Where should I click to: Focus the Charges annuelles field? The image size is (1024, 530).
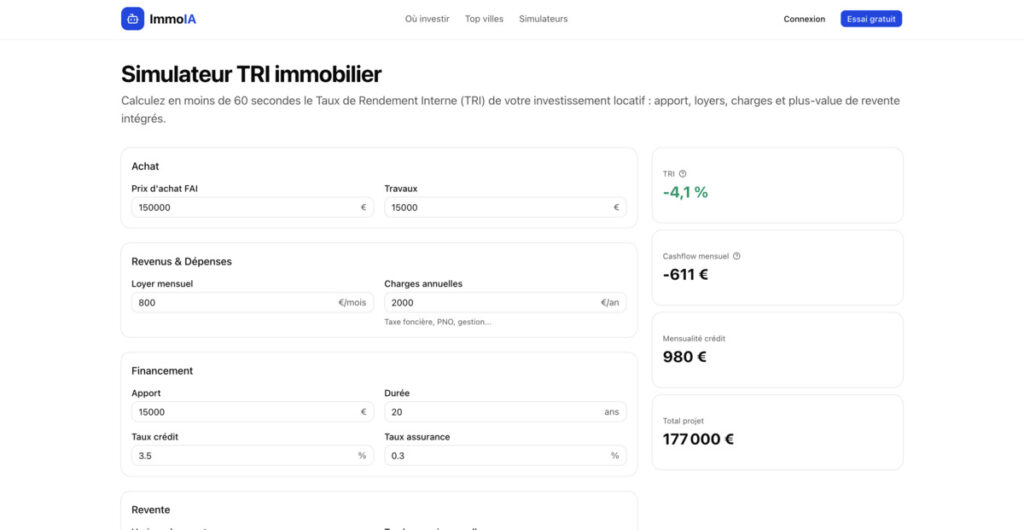click(505, 303)
